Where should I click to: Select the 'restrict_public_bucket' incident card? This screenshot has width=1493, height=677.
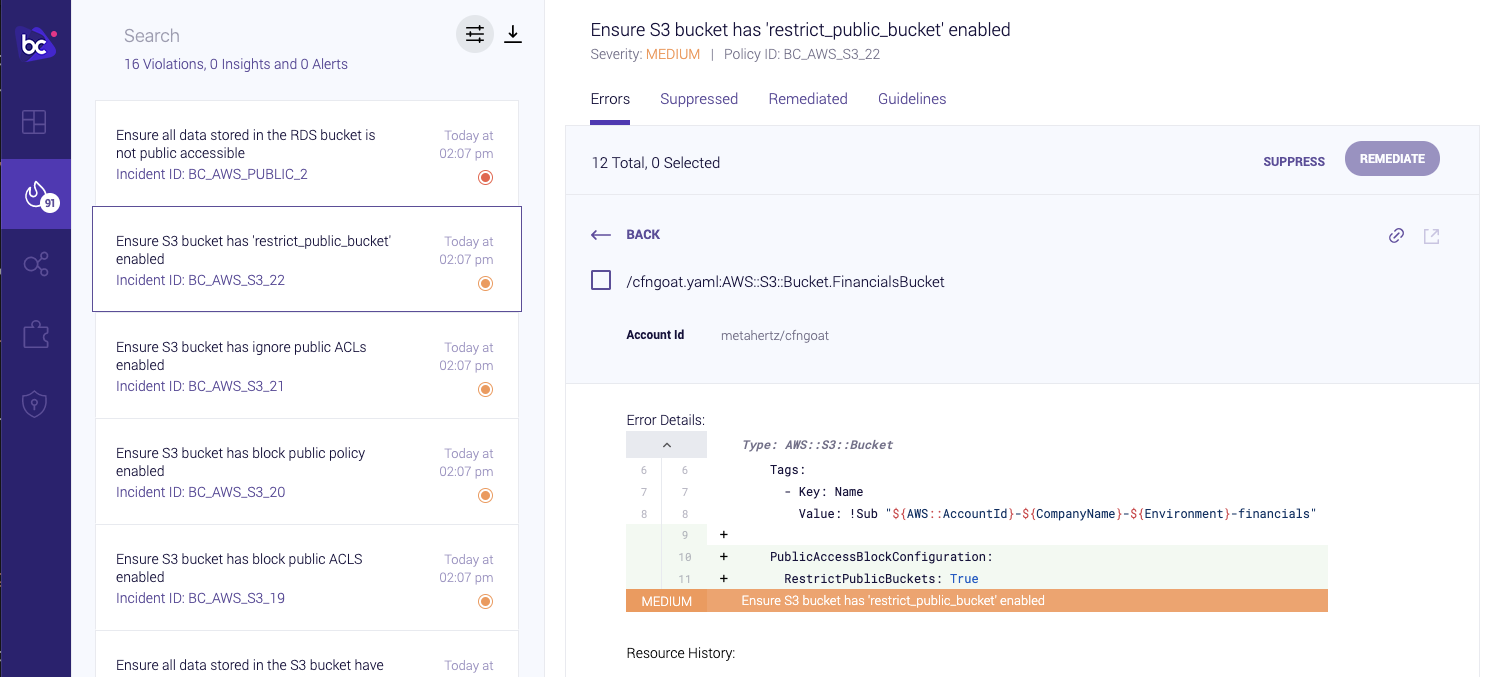click(x=307, y=259)
